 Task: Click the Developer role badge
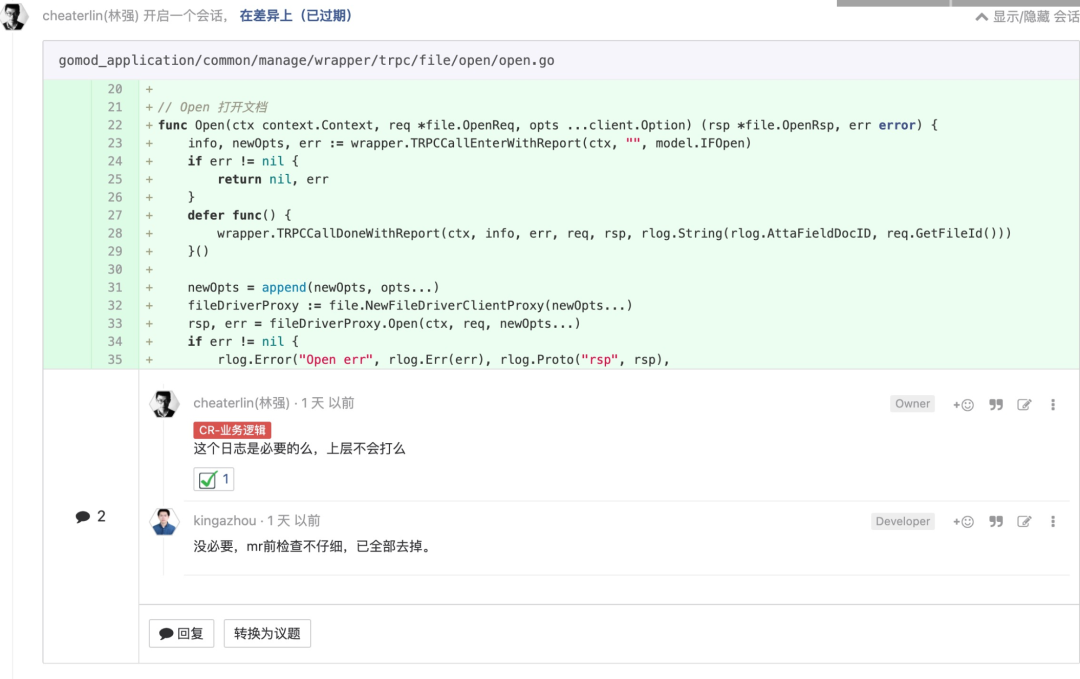902,521
